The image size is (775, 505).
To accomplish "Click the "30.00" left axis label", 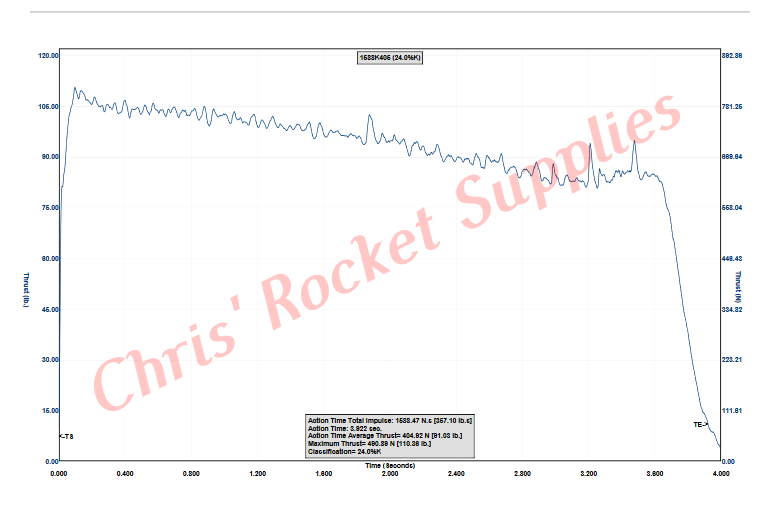I will click(x=50, y=360).
